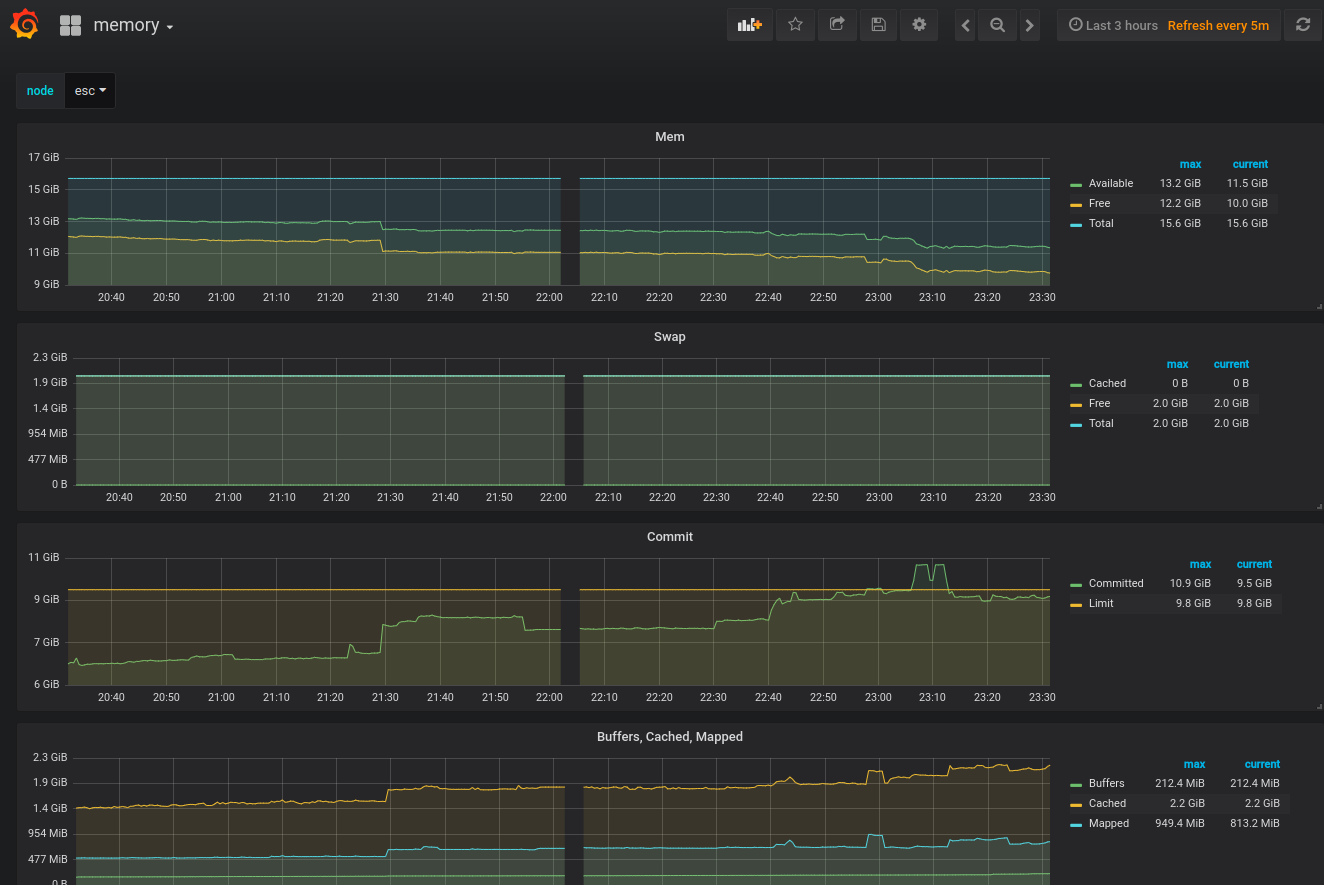Open the Swap panel title menu
Screen dimensions: 1324x885
click(x=669, y=337)
